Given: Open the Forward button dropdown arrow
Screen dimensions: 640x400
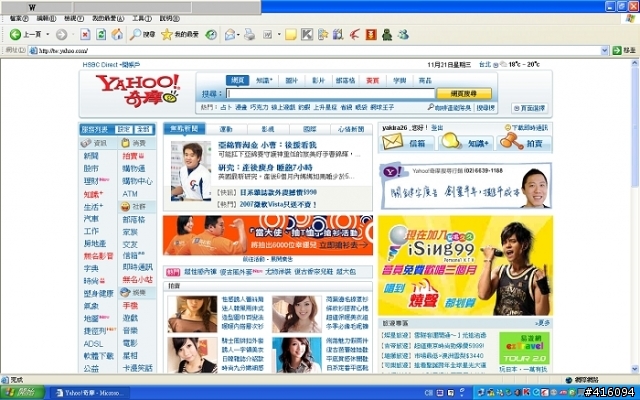Looking at the screenshot, I should point(73,35).
